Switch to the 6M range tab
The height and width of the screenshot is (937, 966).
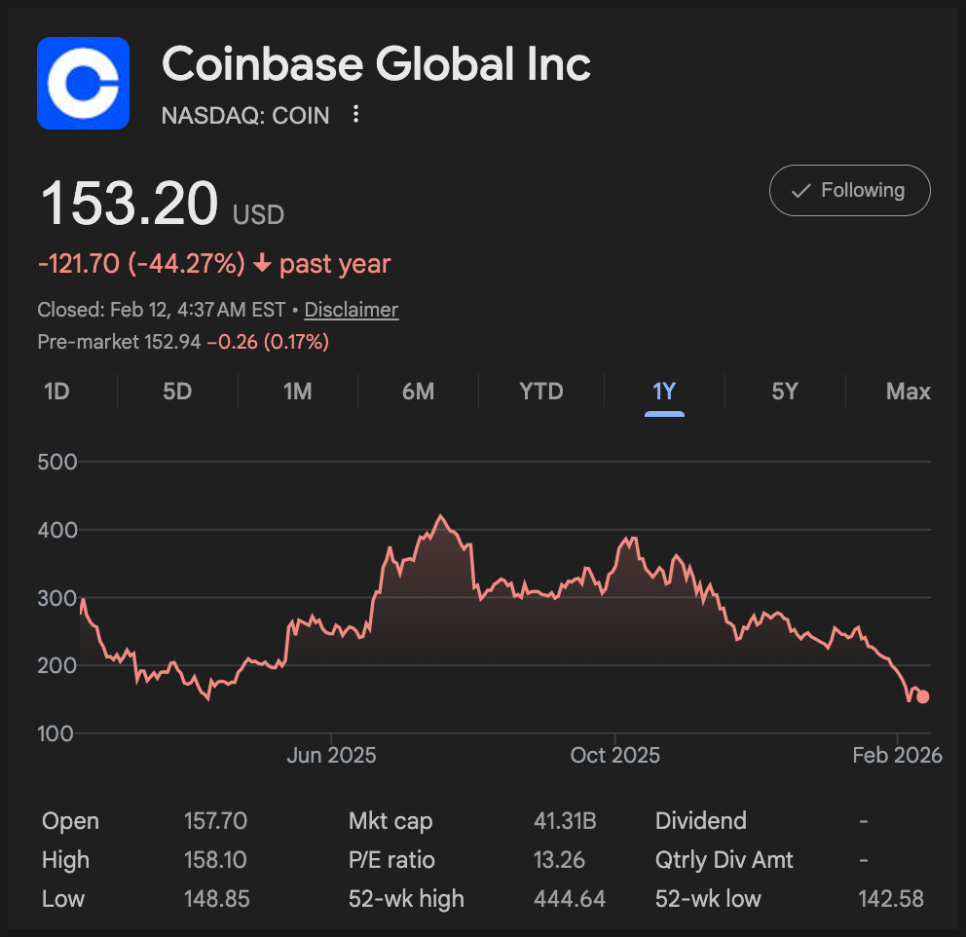(418, 391)
